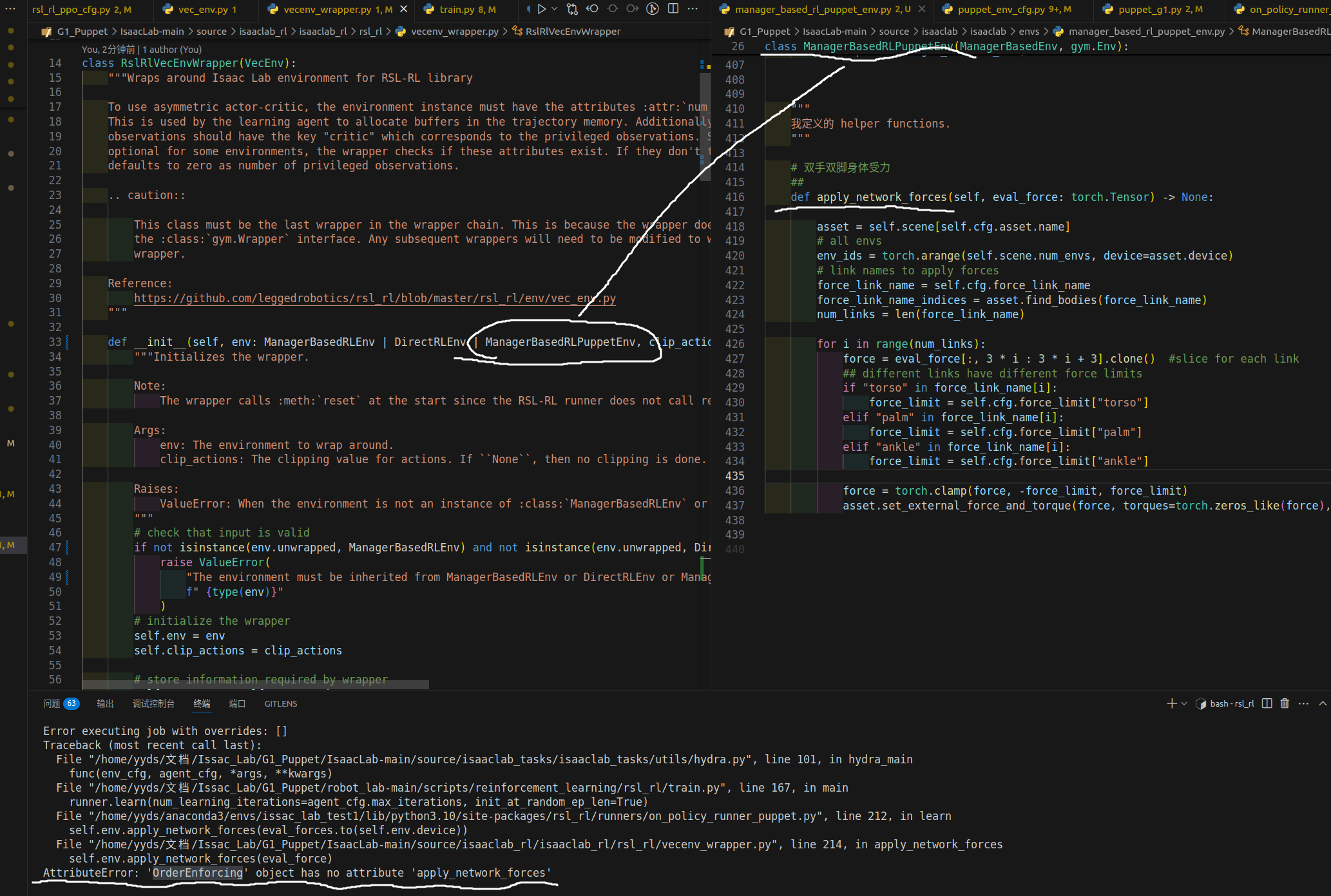Open the GITLENS panel tab
The image size is (1331, 896).
[x=280, y=703]
